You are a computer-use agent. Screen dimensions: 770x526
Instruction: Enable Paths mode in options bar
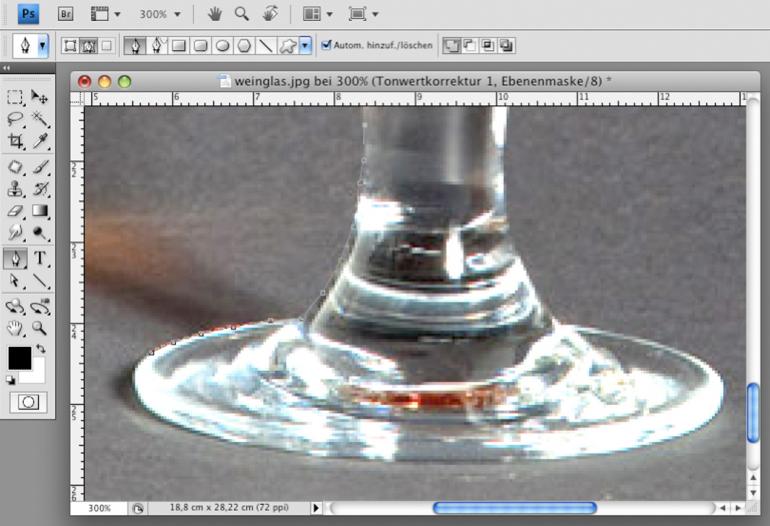88,46
